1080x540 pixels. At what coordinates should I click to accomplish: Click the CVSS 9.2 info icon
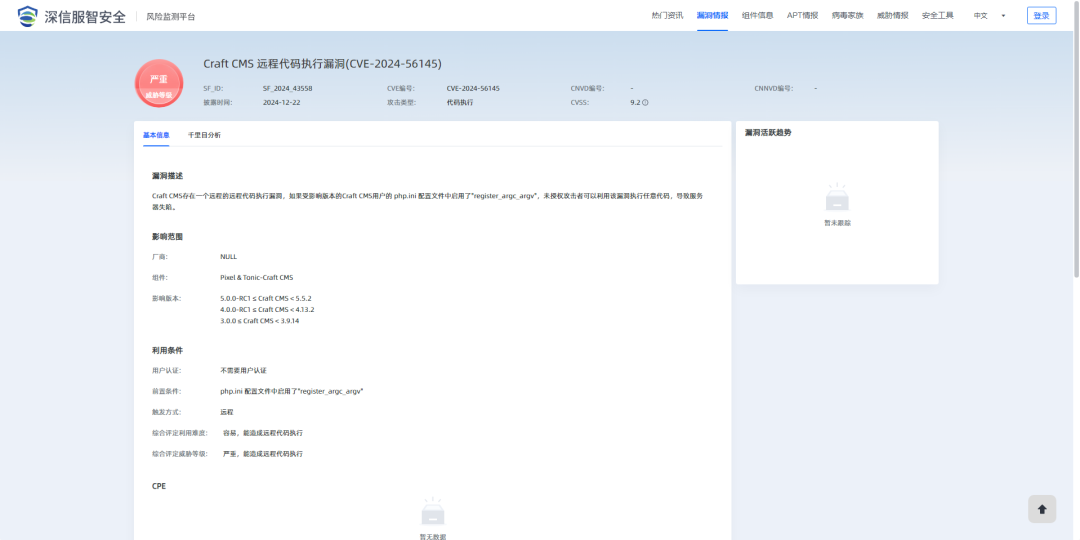[x=645, y=103]
